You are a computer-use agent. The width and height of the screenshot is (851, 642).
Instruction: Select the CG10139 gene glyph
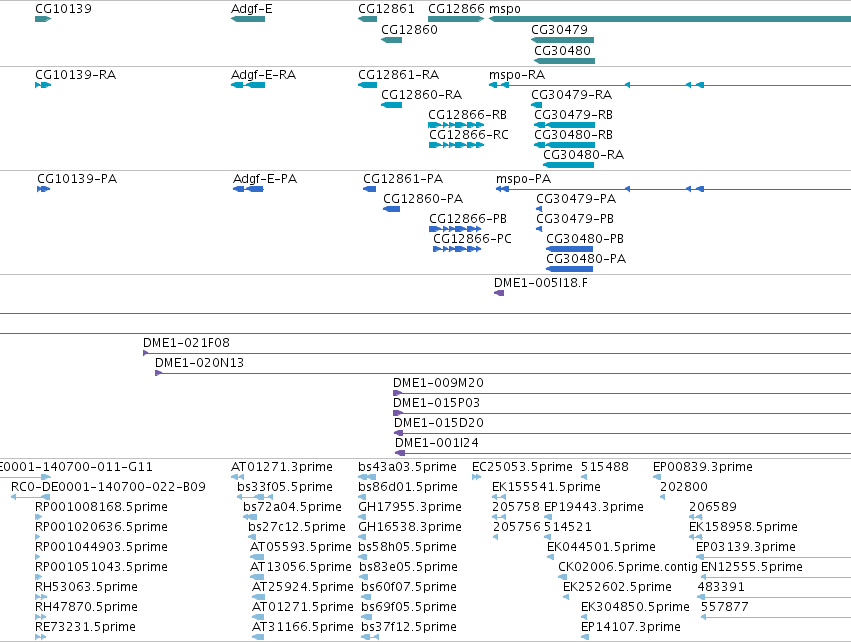(43, 19)
